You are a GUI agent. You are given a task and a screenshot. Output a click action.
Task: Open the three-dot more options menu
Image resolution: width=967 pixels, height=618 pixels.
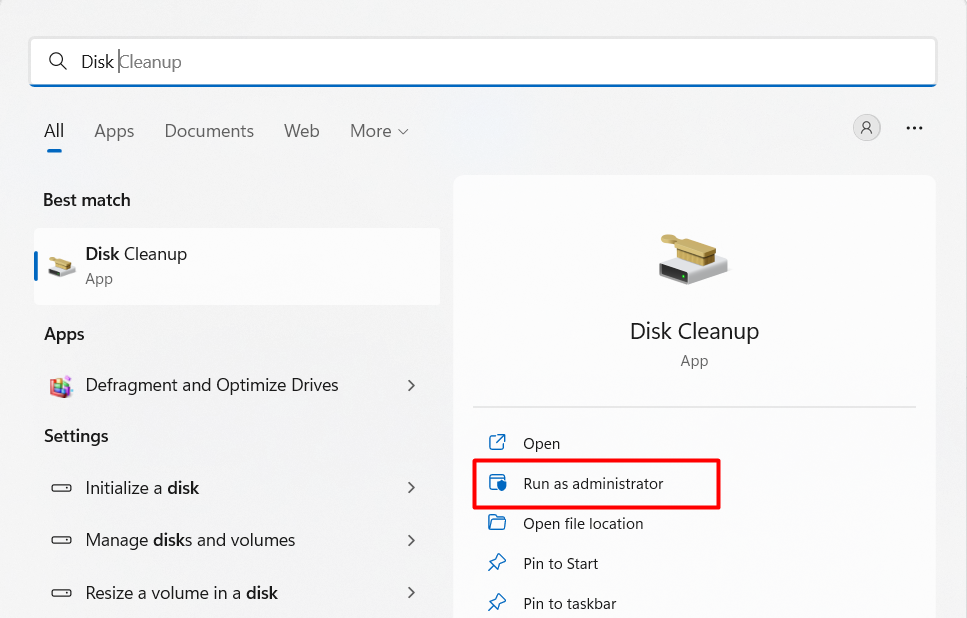[x=913, y=128]
